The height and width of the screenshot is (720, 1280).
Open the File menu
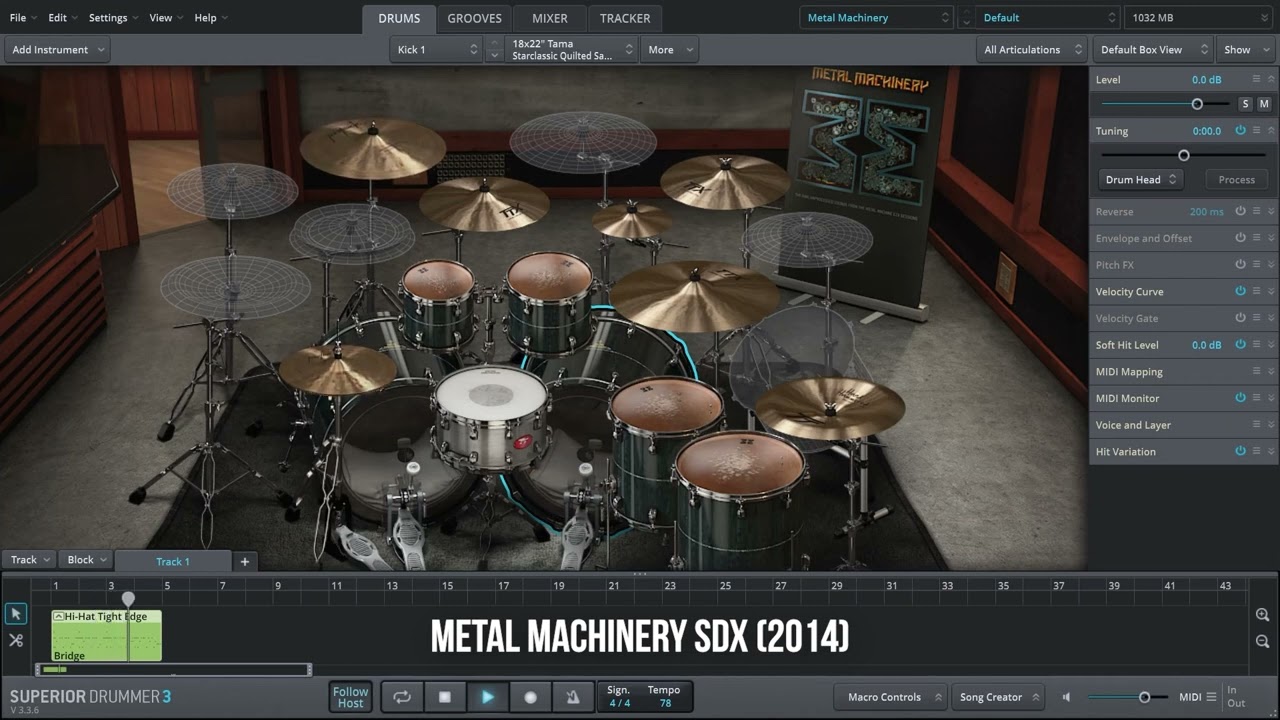[x=23, y=18]
